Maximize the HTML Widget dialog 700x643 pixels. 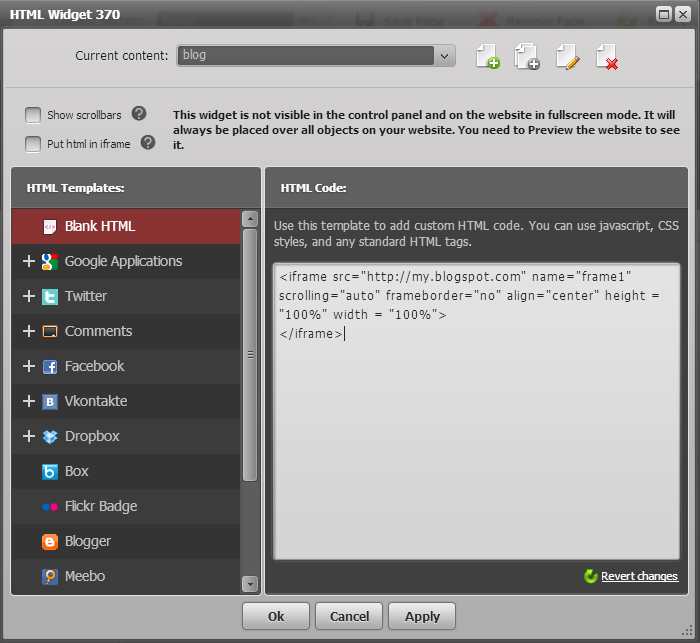[664, 14]
